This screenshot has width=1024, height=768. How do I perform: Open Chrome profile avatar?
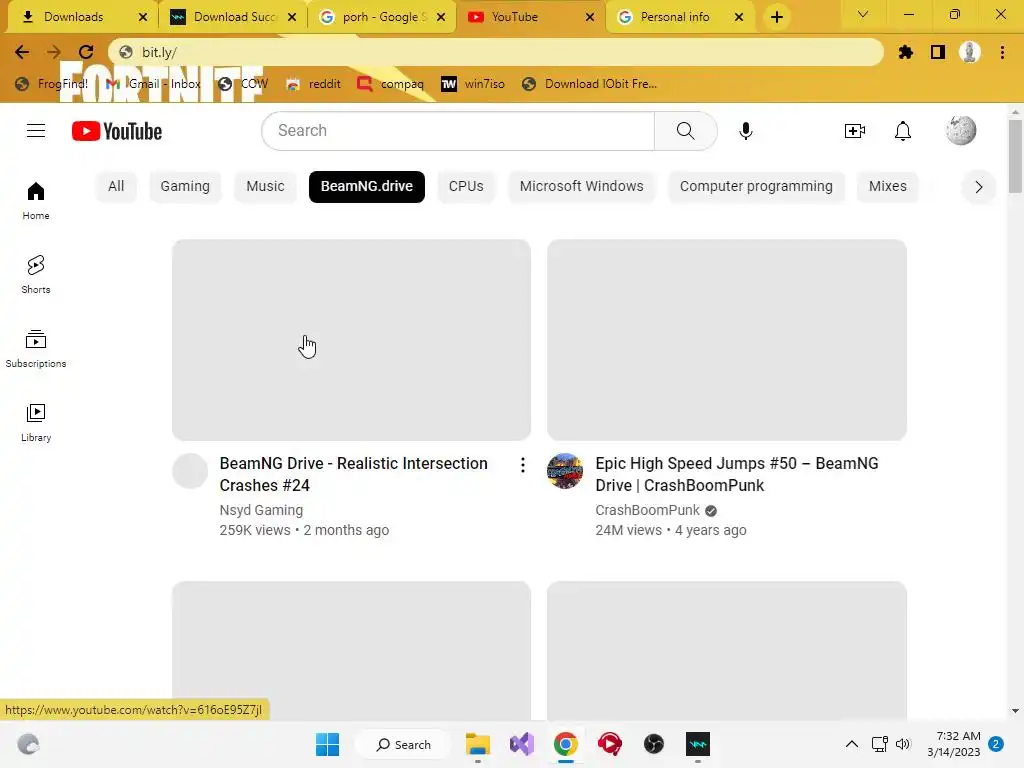970,52
